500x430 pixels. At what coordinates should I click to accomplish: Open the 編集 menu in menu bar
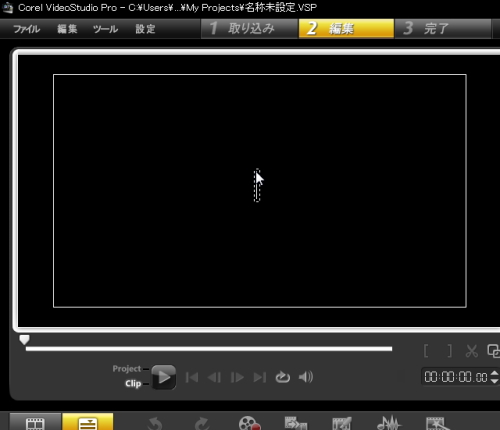pyautogui.click(x=67, y=29)
